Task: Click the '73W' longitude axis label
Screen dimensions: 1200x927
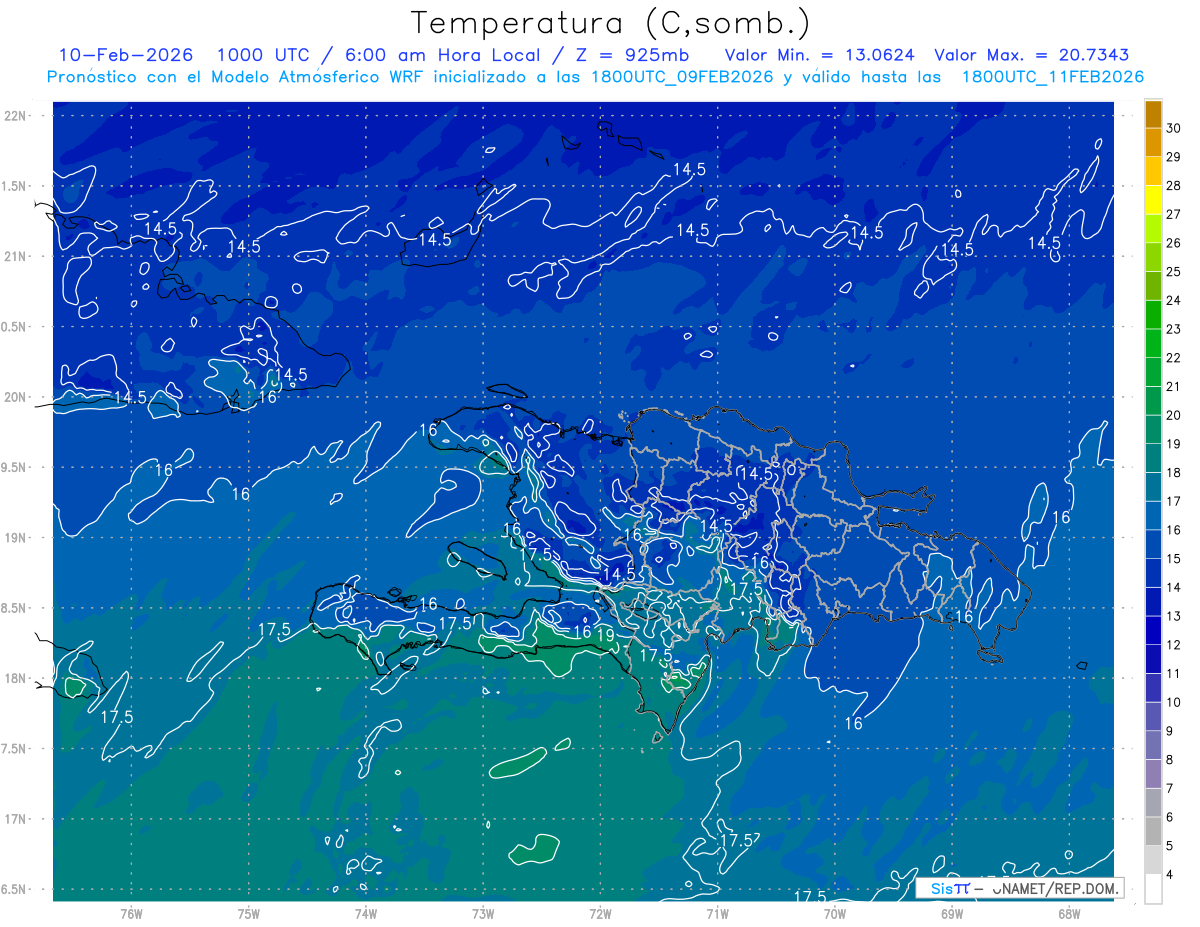Action: [x=483, y=912]
